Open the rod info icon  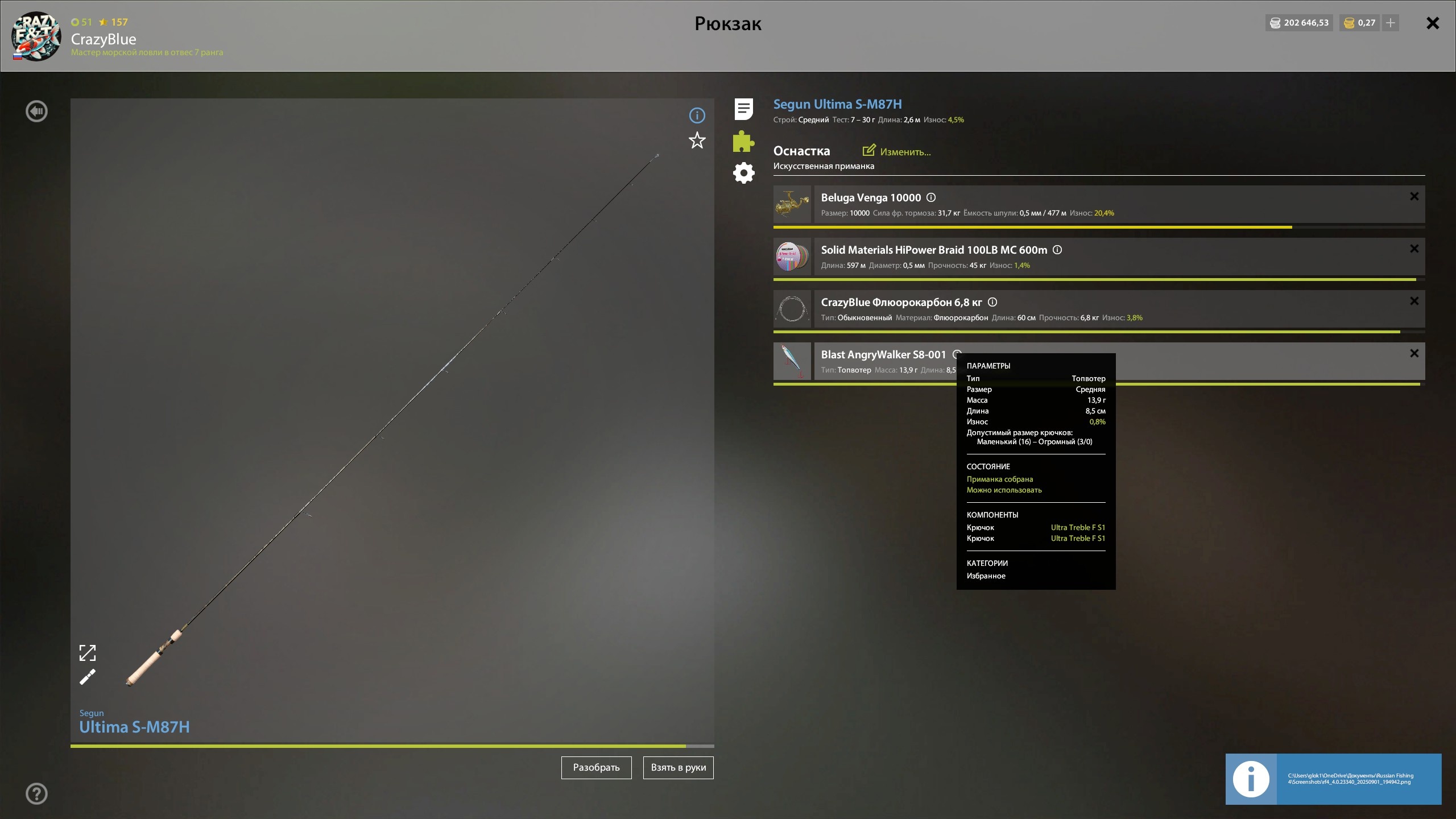click(x=697, y=115)
